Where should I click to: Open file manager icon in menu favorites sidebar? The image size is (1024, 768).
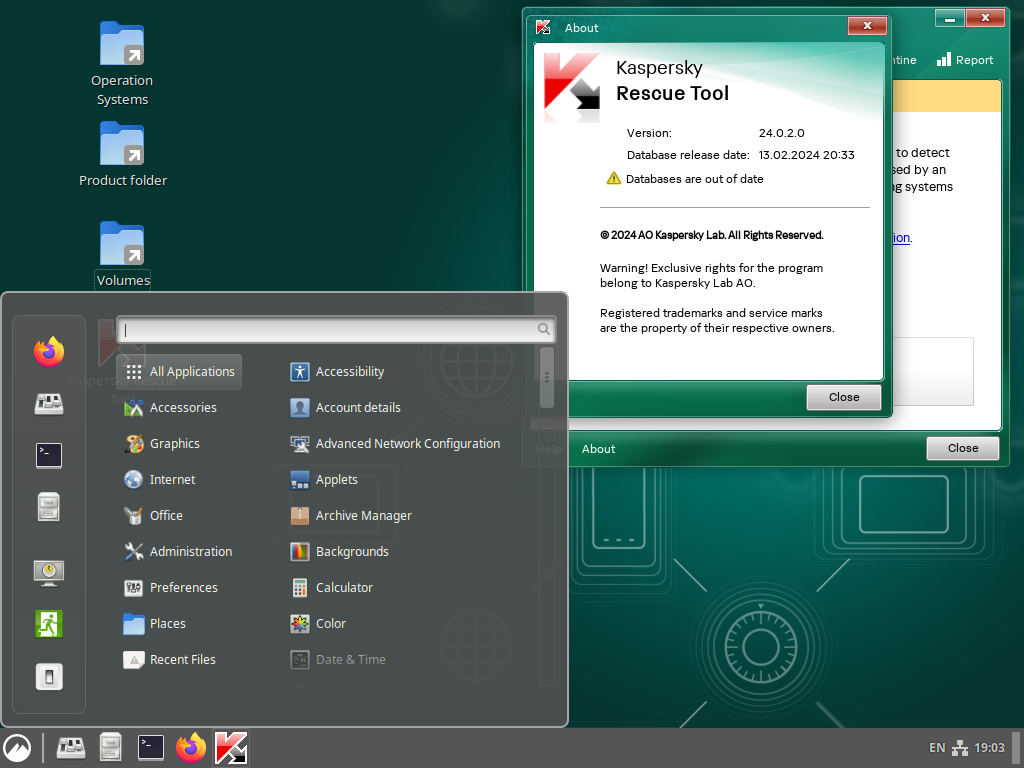click(49, 507)
